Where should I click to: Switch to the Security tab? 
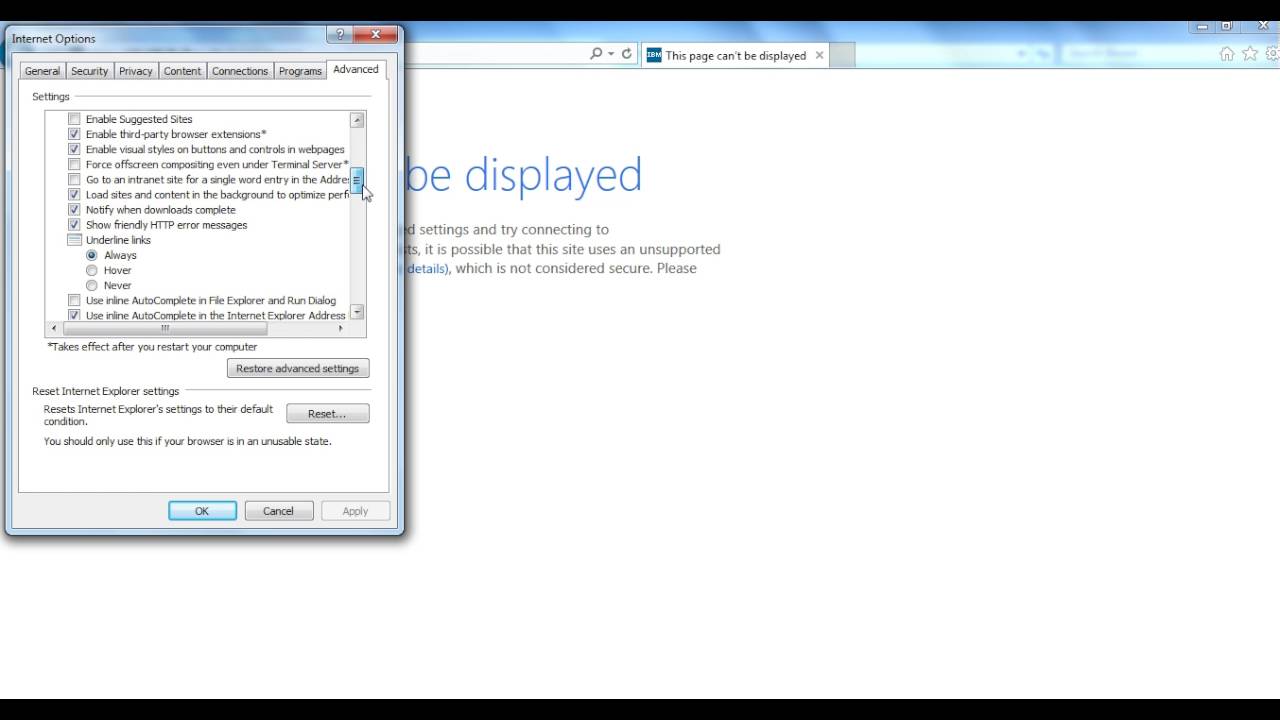(89, 71)
